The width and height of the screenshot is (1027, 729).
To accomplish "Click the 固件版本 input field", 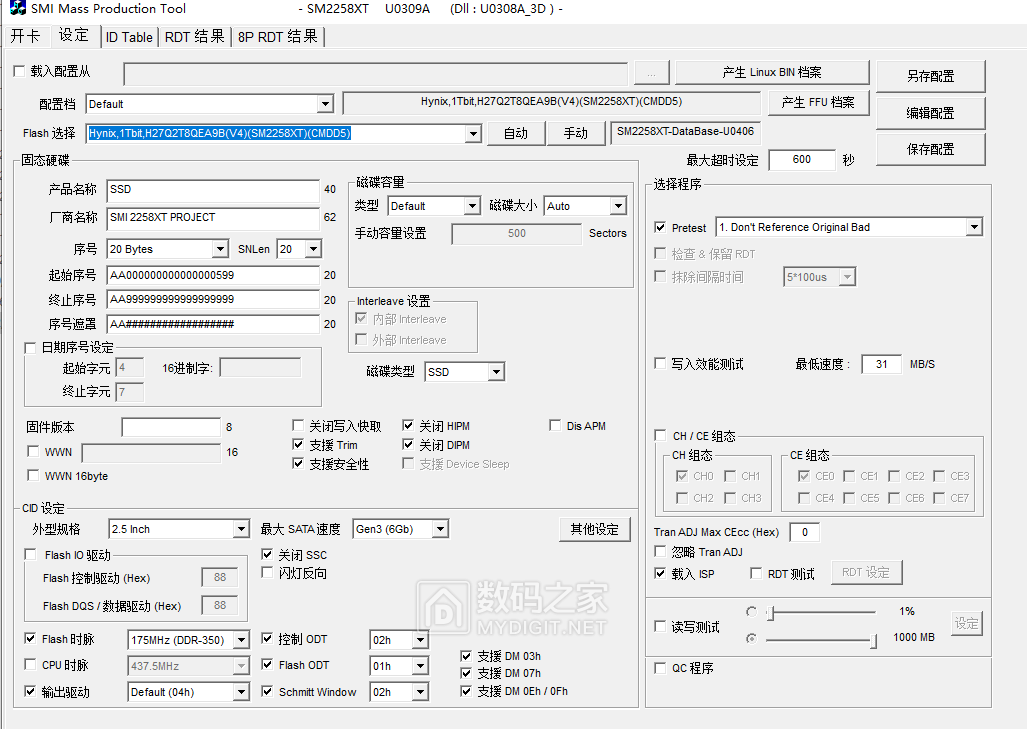I will tap(171, 428).
